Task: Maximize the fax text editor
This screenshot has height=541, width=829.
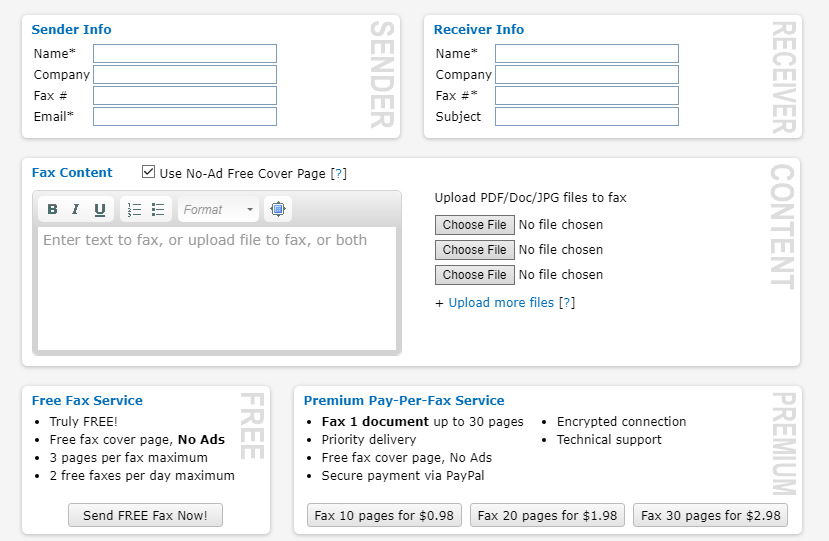Action: [x=278, y=210]
